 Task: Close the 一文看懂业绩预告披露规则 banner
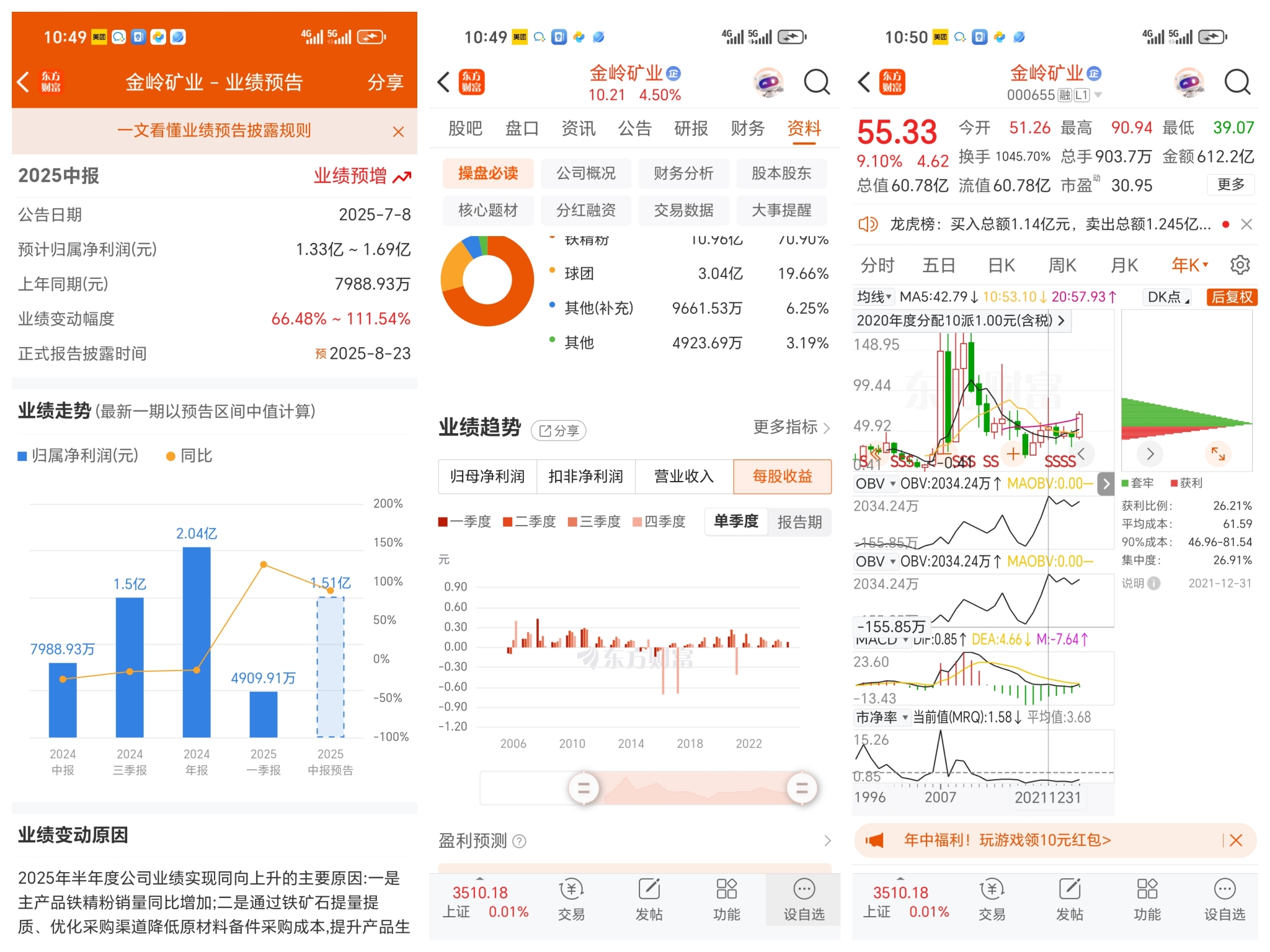tap(398, 131)
